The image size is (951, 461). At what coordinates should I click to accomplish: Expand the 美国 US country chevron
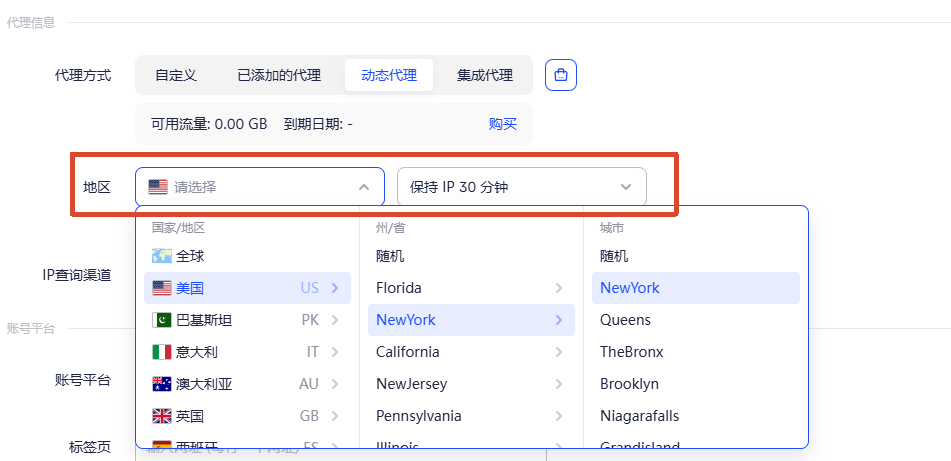335,288
